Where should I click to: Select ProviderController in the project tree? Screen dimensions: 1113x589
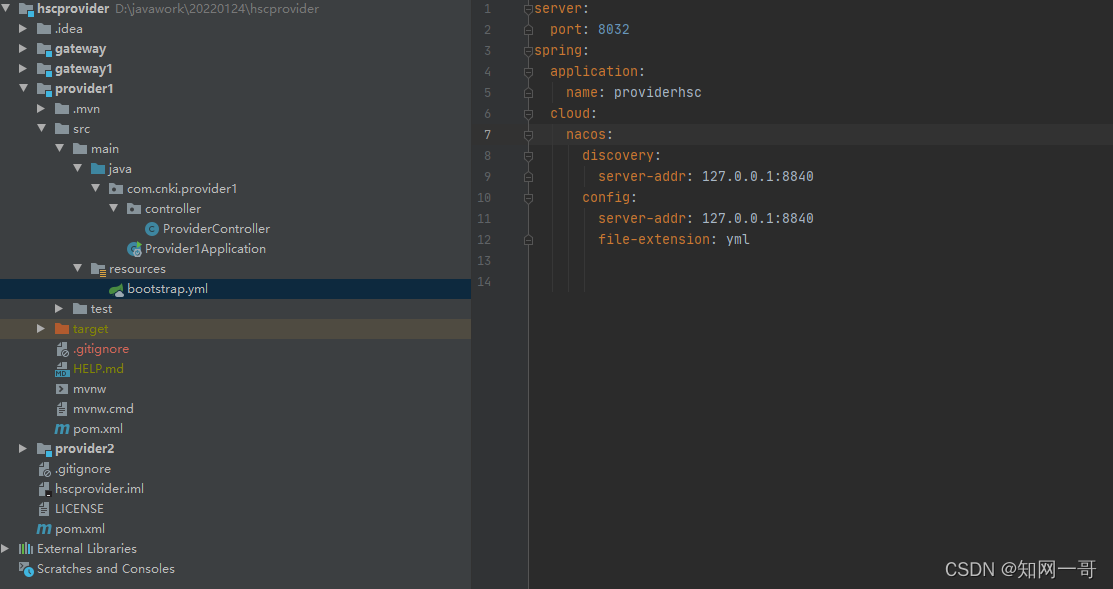click(x=216, y=229)
